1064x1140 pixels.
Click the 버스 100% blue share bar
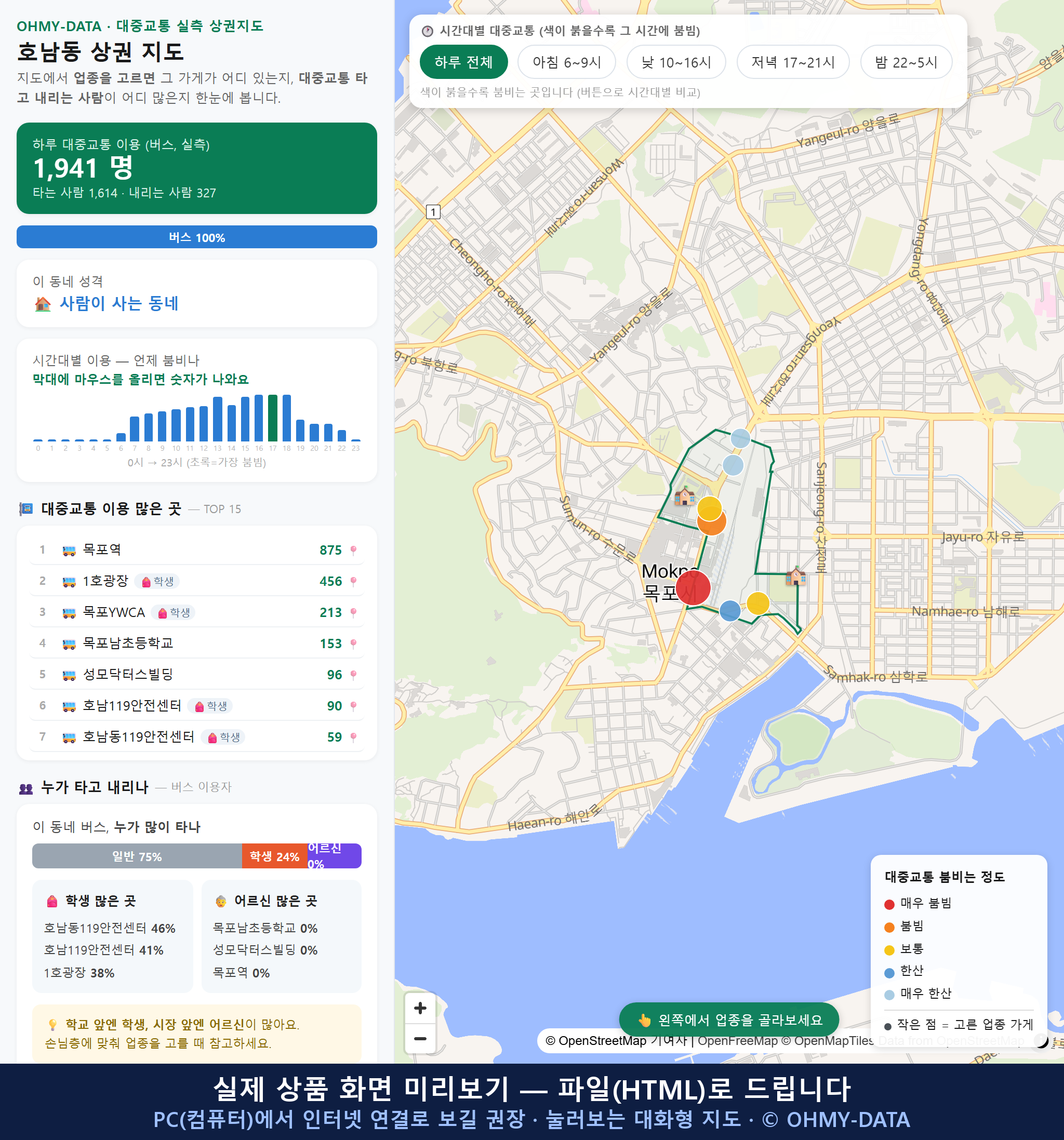pos(197,237)
